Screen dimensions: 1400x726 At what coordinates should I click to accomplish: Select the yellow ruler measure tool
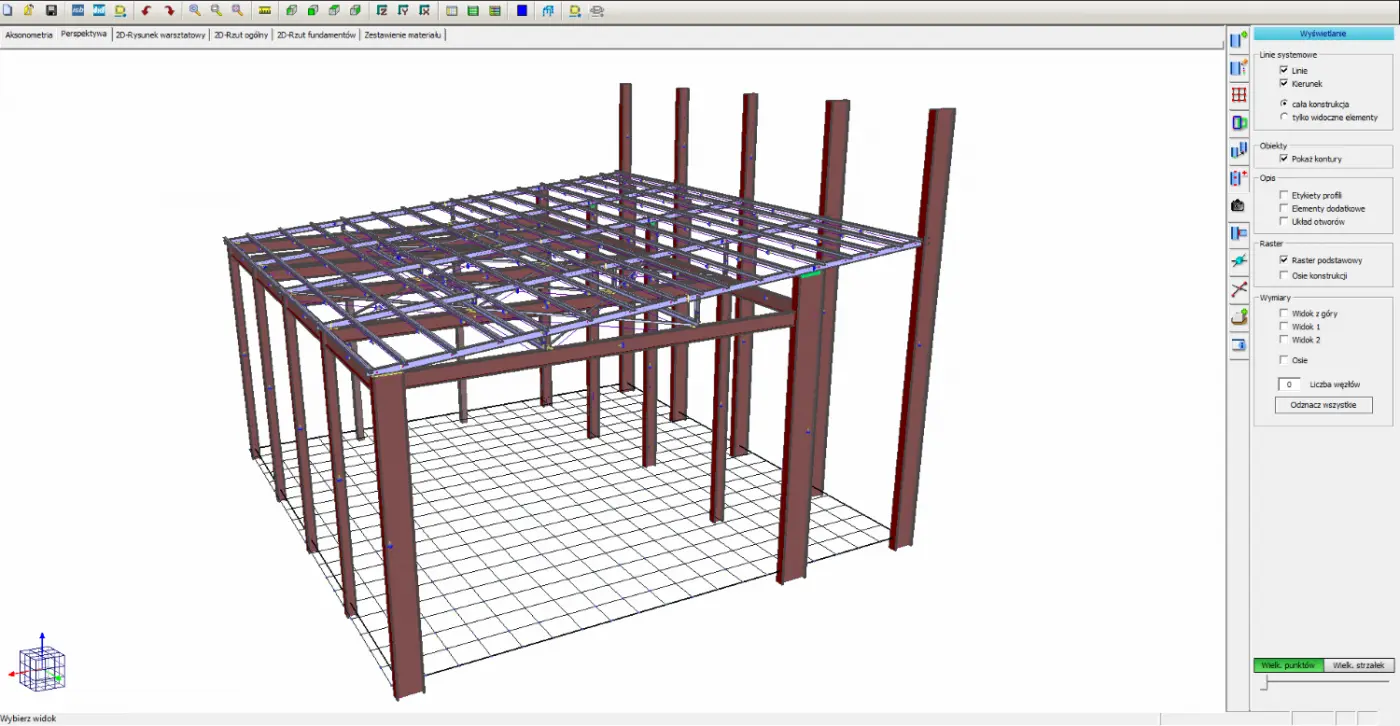point(265,11)
